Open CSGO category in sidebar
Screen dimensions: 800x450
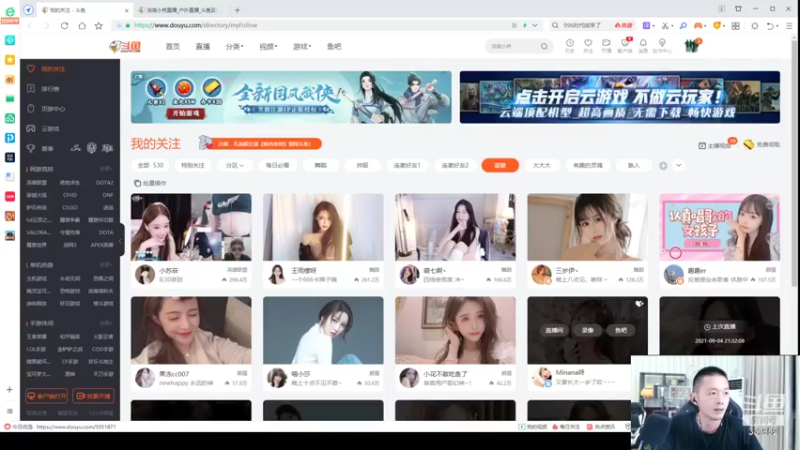70,208
